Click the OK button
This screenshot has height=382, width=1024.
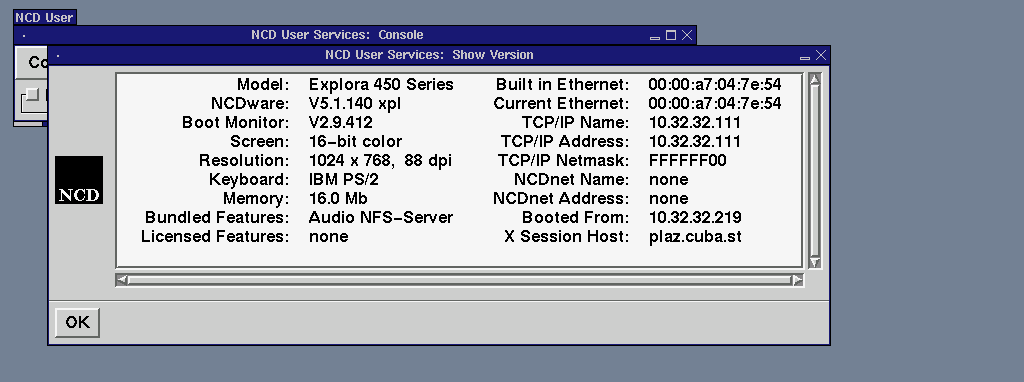click(77, 323)
